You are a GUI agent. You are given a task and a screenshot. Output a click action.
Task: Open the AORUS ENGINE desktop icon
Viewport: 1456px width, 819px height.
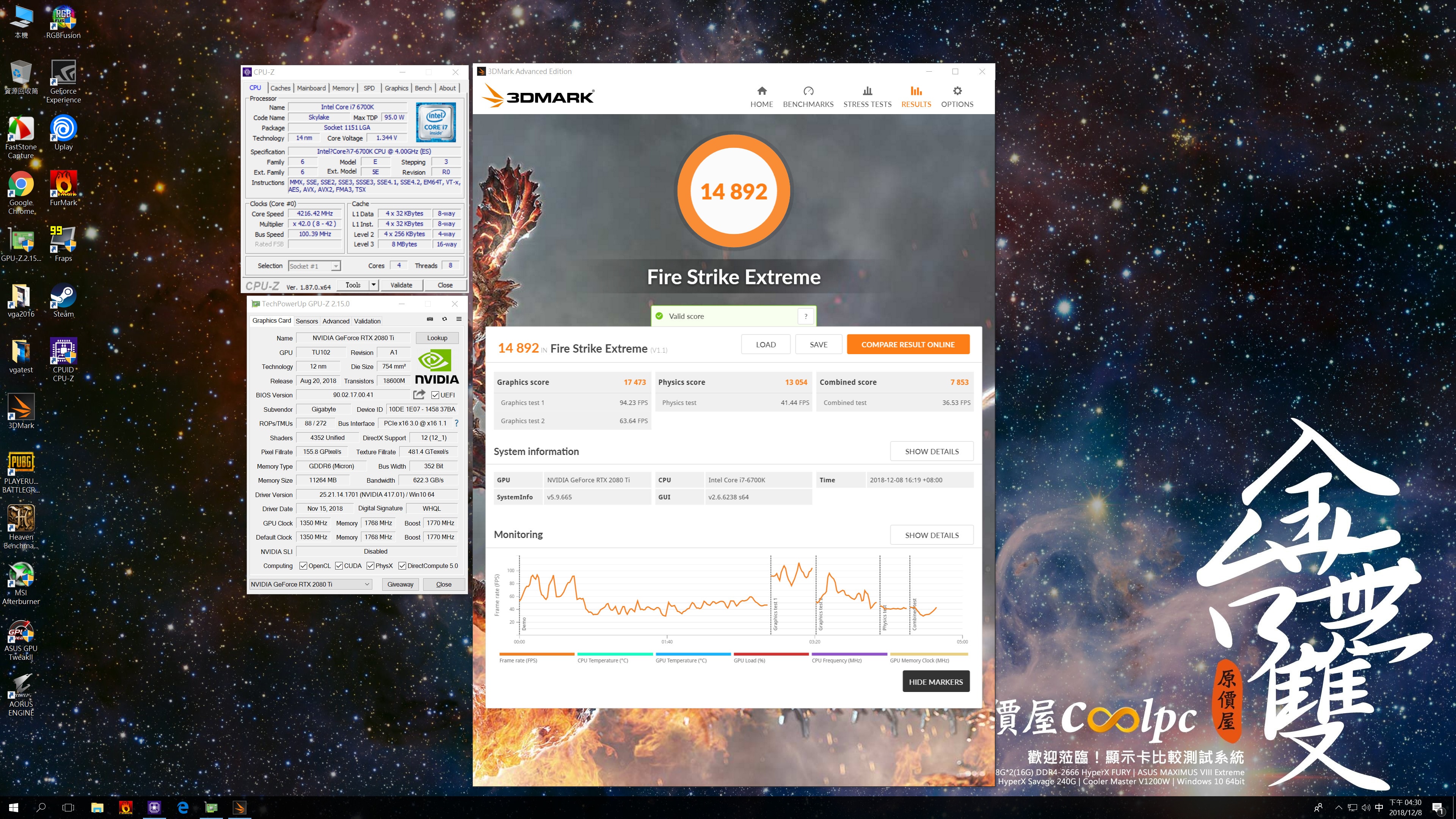(x=21, y=695)
